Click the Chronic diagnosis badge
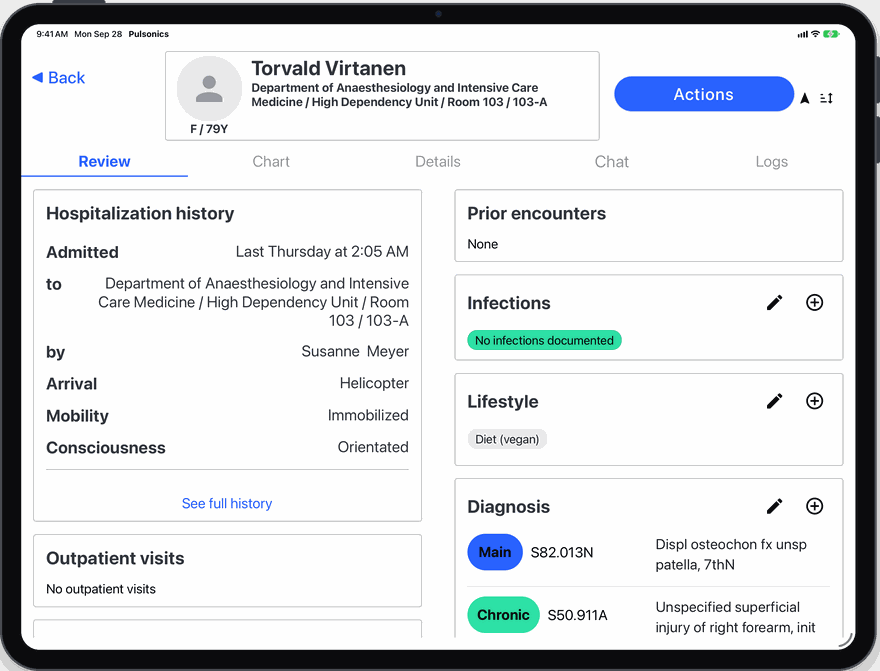The height and width of the screenshot is (671, 880). click(503, 615)
